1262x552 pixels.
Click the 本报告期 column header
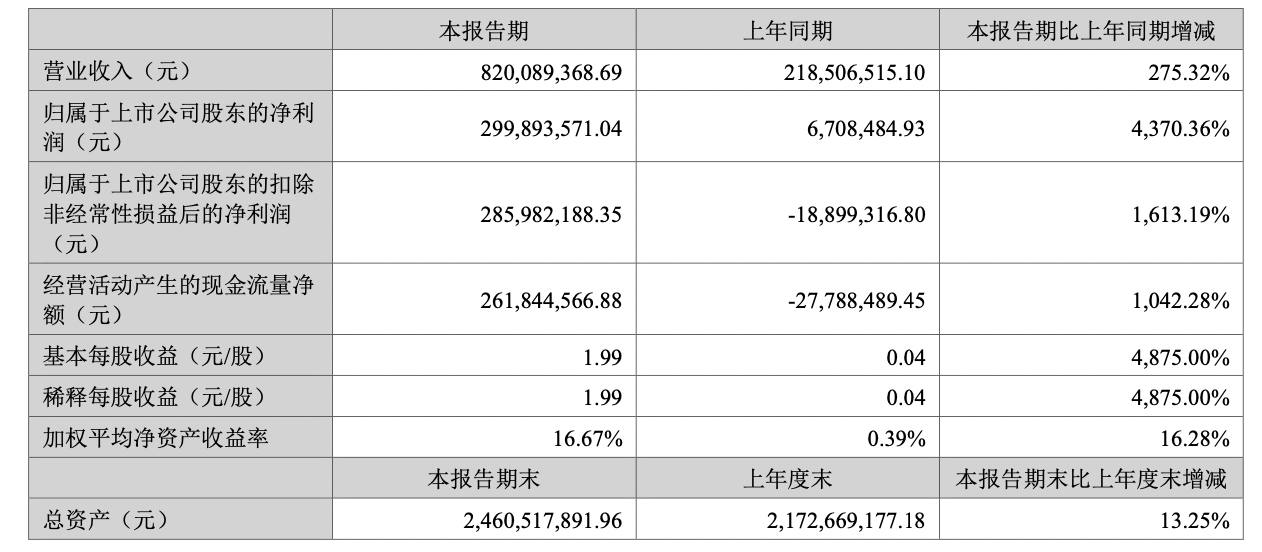pyautogui.click(x=484, y=31)
